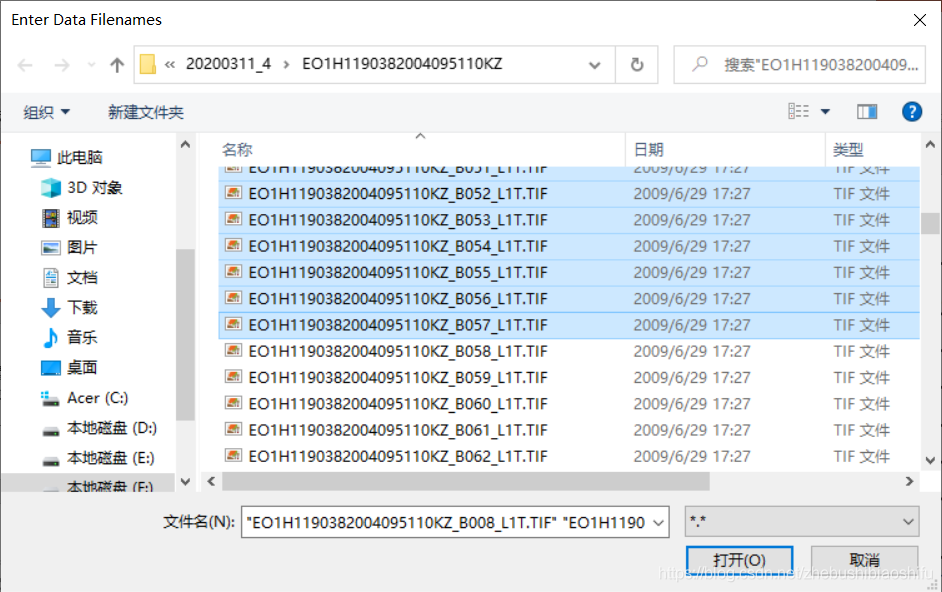The height and width of the screenshot is (592, 942).
Task: Change view layout icon
Action: coord(798,111)
